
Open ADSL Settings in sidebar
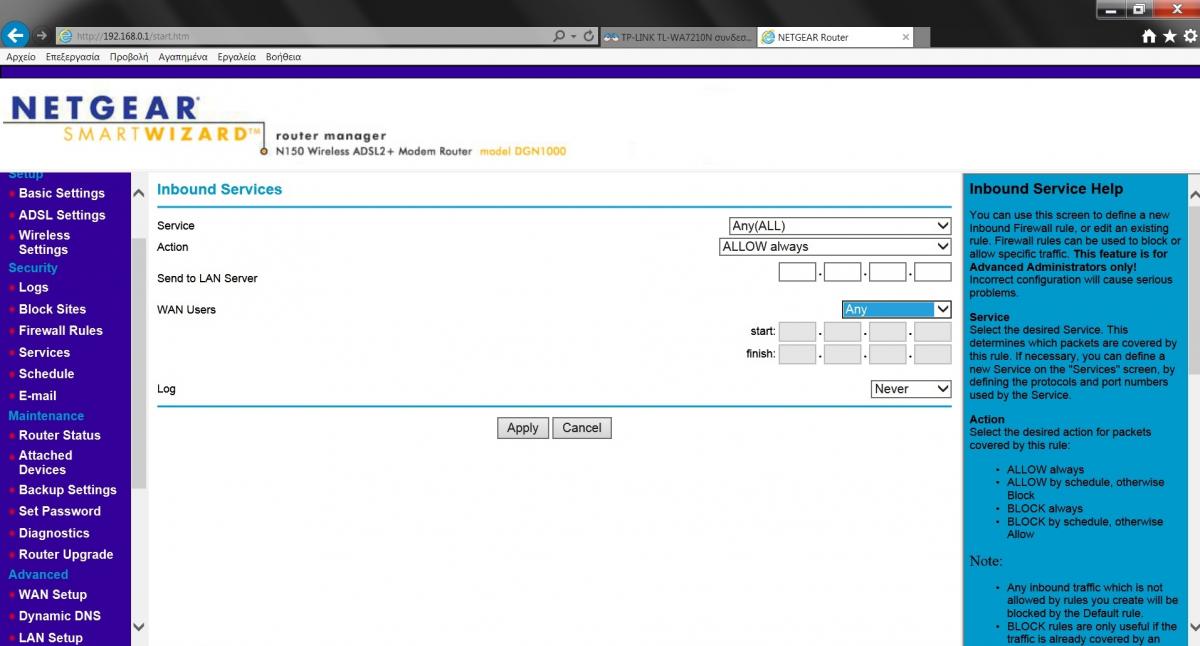click(x=62, y=215)
